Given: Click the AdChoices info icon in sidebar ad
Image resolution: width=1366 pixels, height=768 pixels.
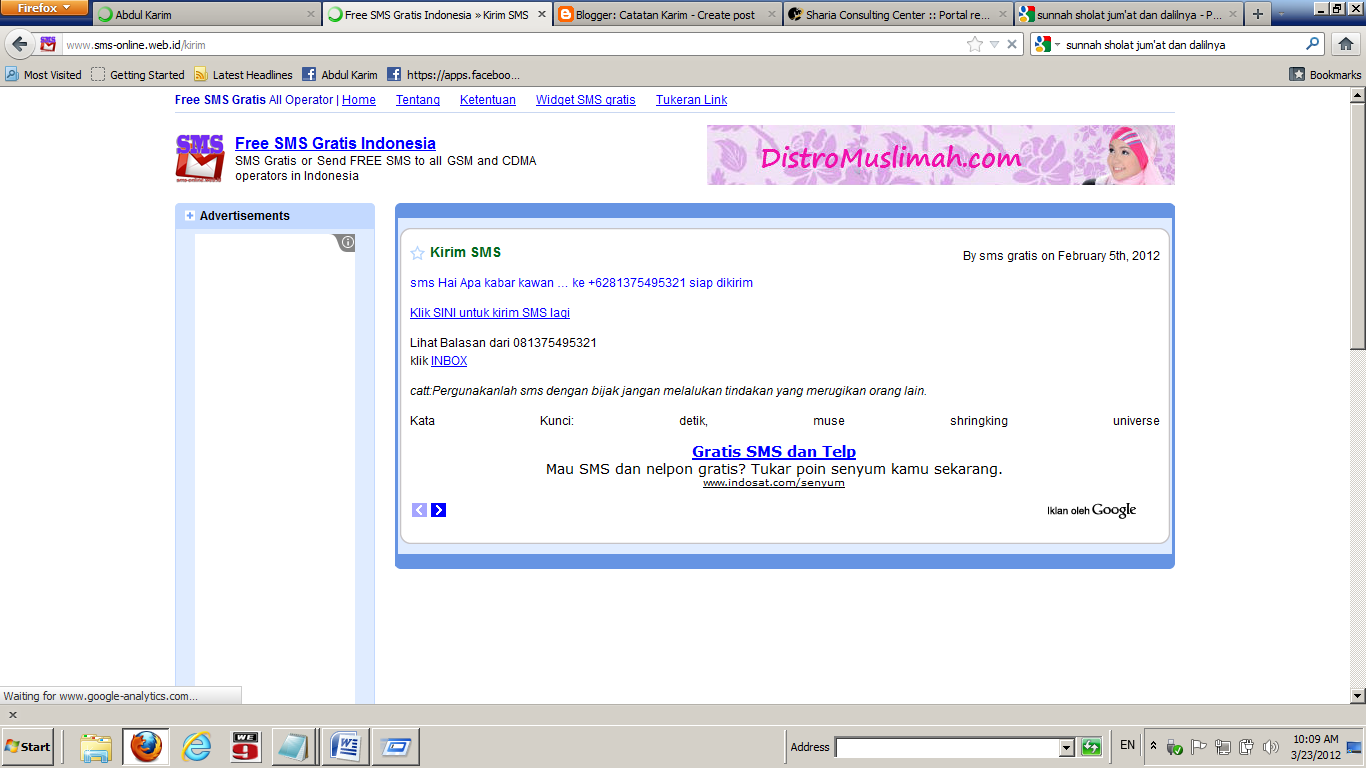Looking at the screenshot, I should coord(347,242).
